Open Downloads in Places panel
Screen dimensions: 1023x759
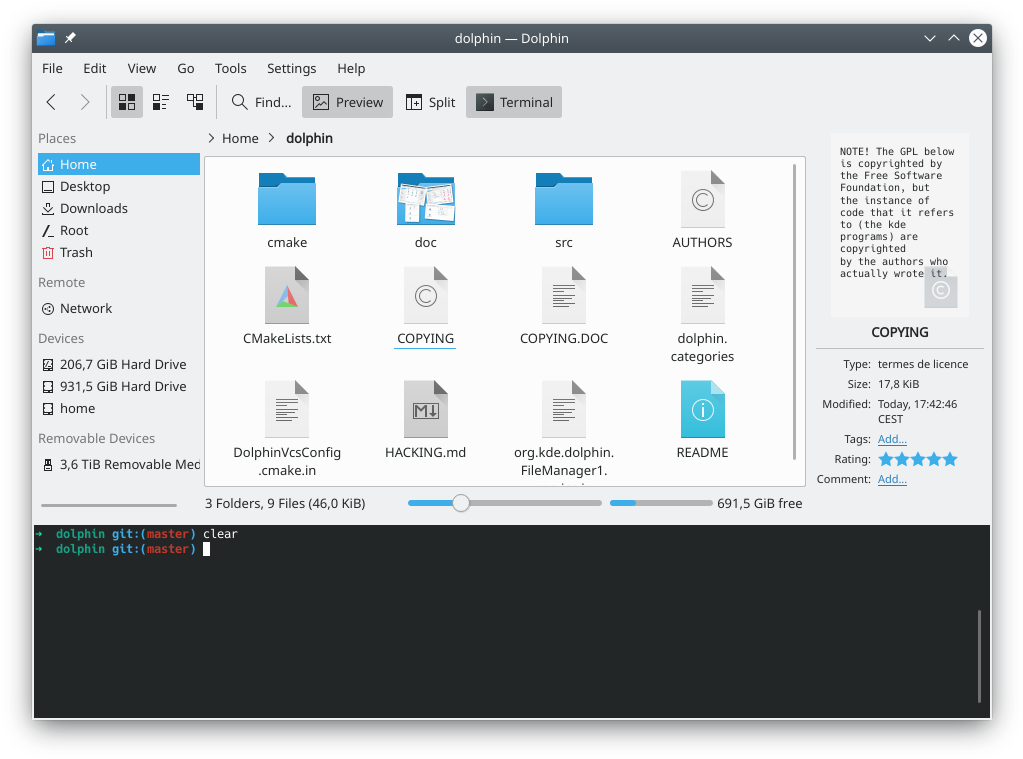point(119,209)
